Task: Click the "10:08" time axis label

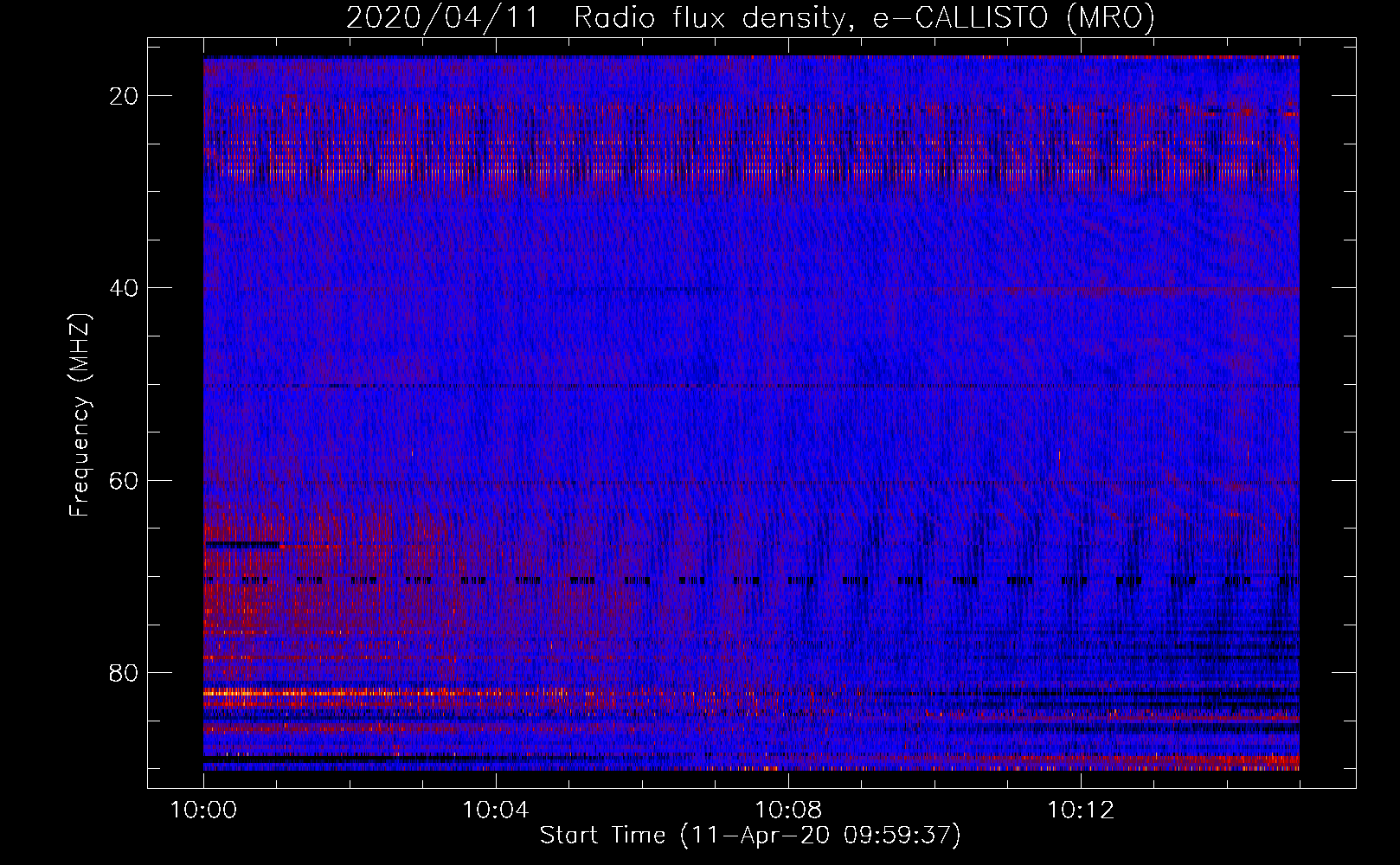Action: 787,811
